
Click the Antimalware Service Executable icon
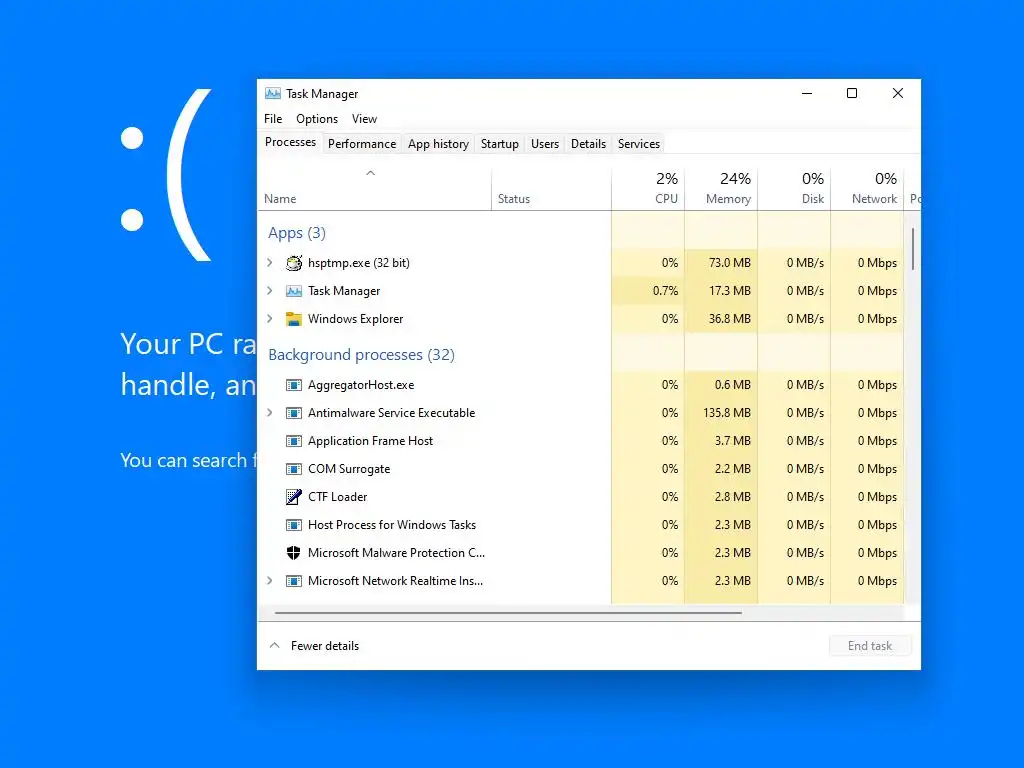point(294,413)
